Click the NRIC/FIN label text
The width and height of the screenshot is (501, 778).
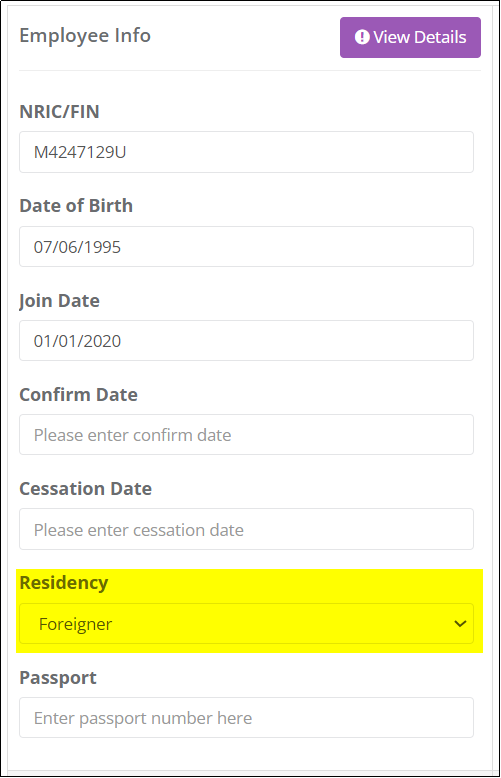click(x=59, y=112)
